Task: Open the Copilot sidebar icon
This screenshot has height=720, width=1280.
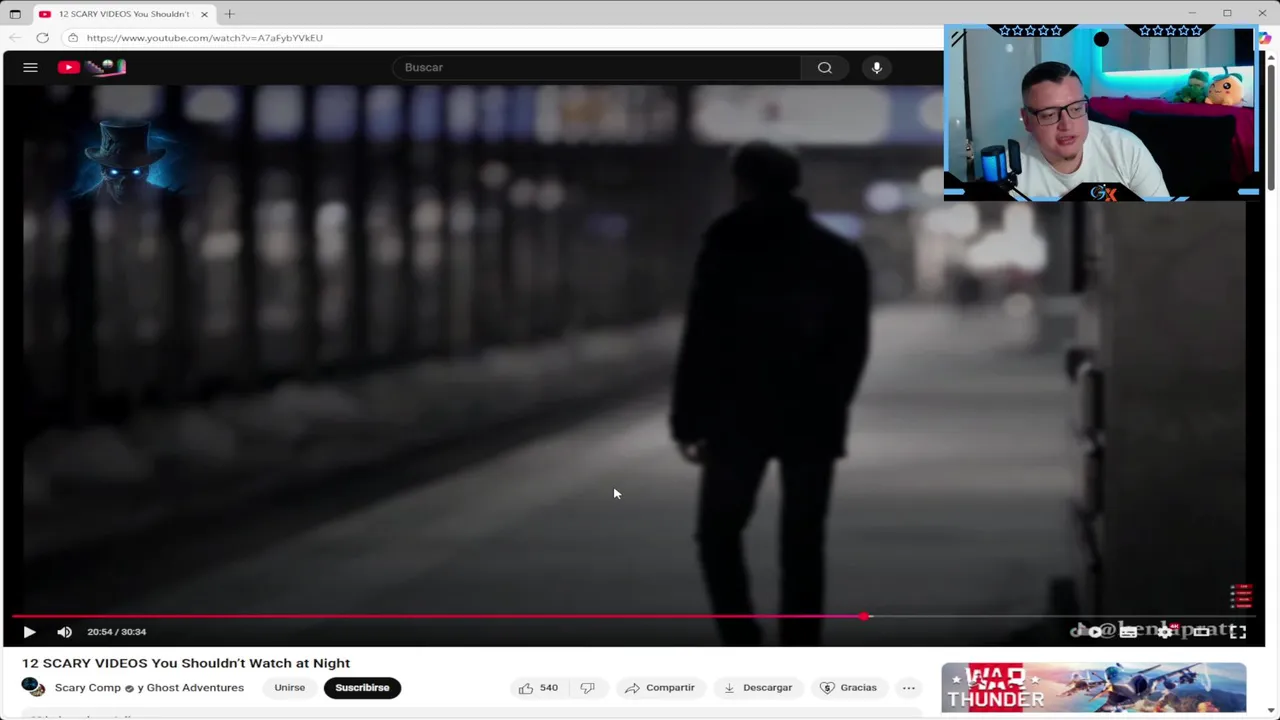Action: 1266,38
